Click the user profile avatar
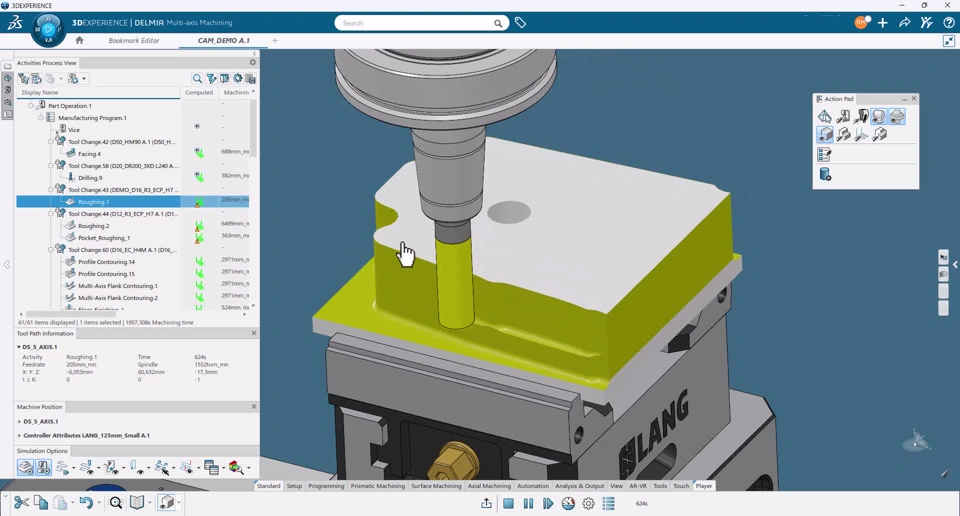Viewport: 960px width, 516px height. point(861,23)
